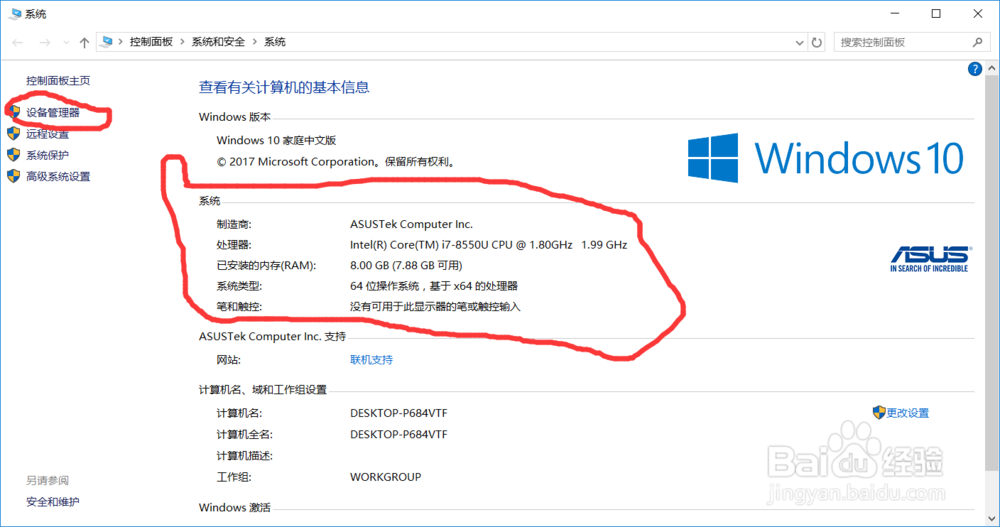1000x527 pixels.
Task: Expand the chevron after 控制面板
Action: click(x=182, y=41)
